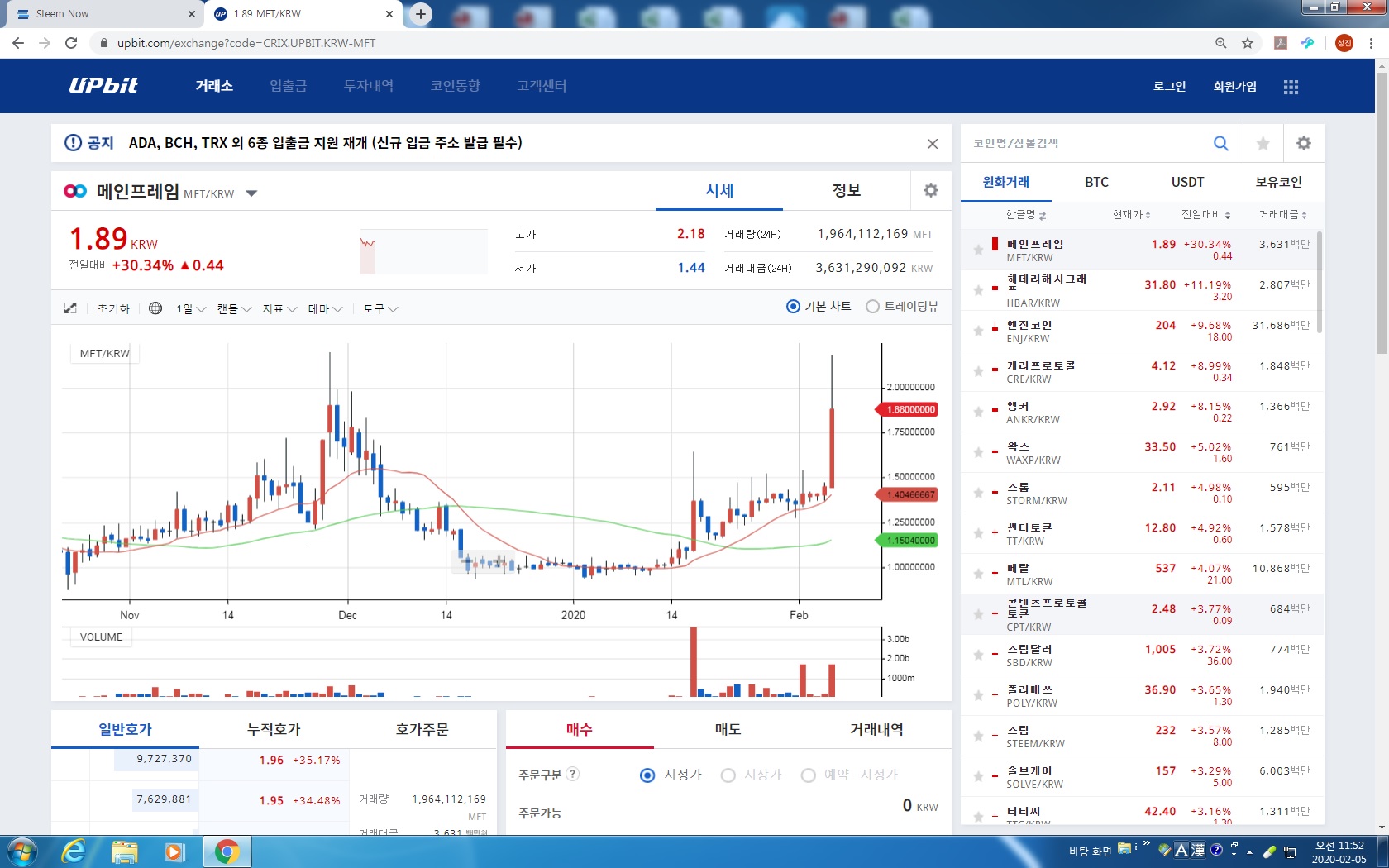Open chart panel settings gear icon
Viewport: 1389px width, 868px height.
[x=931, y=190]
